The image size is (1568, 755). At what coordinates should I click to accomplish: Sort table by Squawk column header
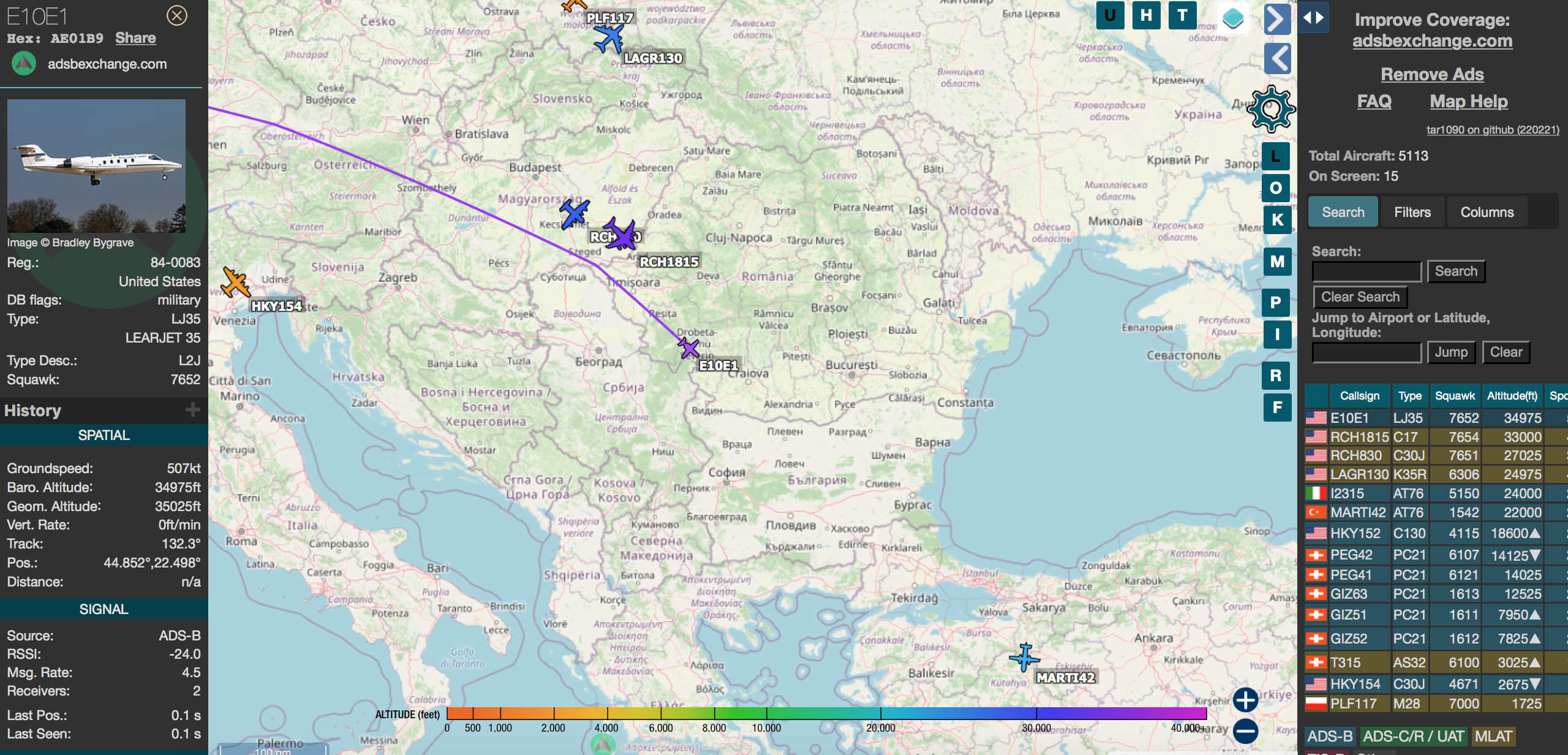[x=1455, y=396]
